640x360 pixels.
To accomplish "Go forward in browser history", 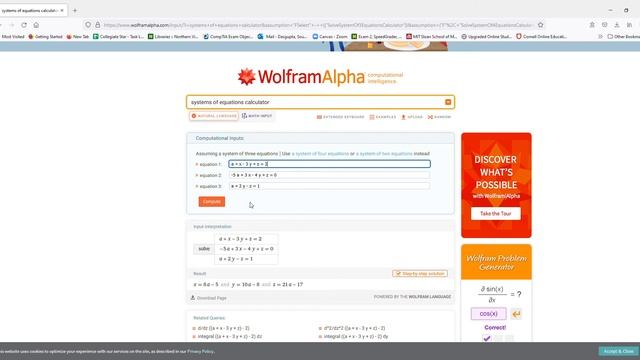I will pos(11,25).
